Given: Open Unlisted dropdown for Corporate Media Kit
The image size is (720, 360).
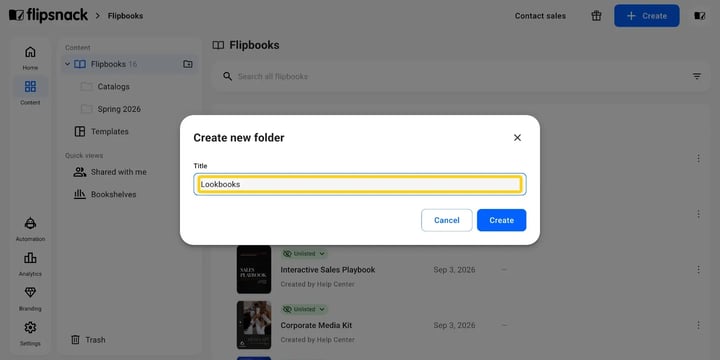Looking at the screenshot, I should tap(304, 309).
